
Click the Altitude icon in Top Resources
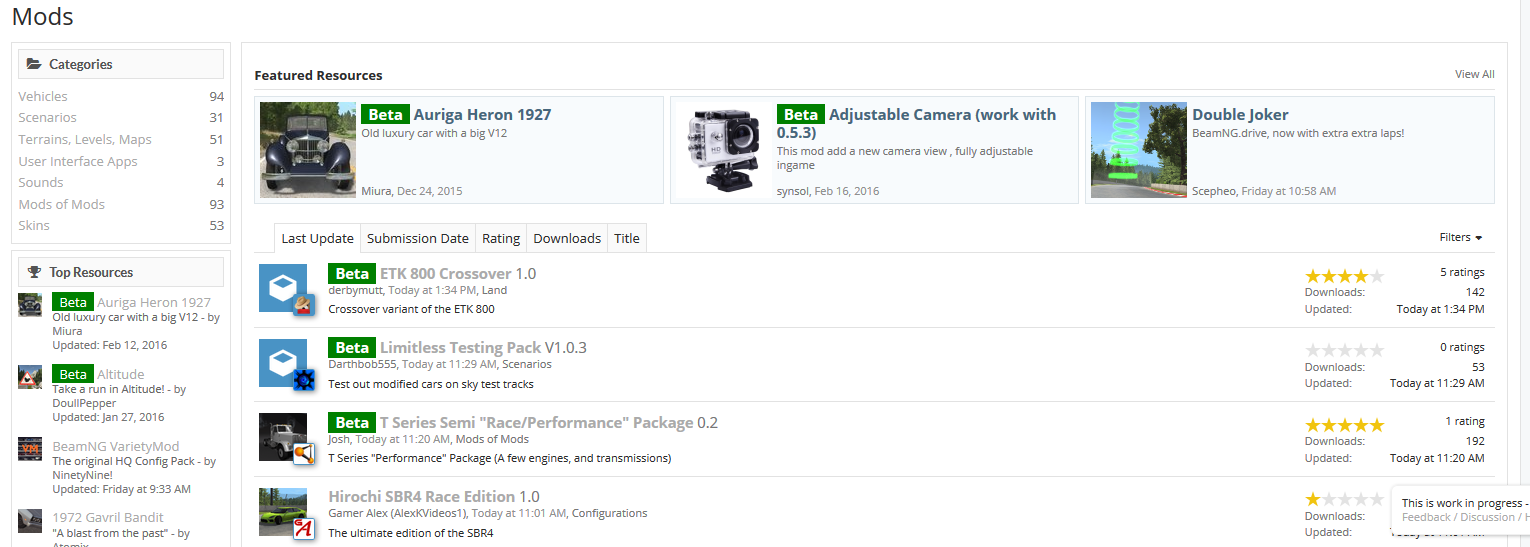[x=30, y=377]
